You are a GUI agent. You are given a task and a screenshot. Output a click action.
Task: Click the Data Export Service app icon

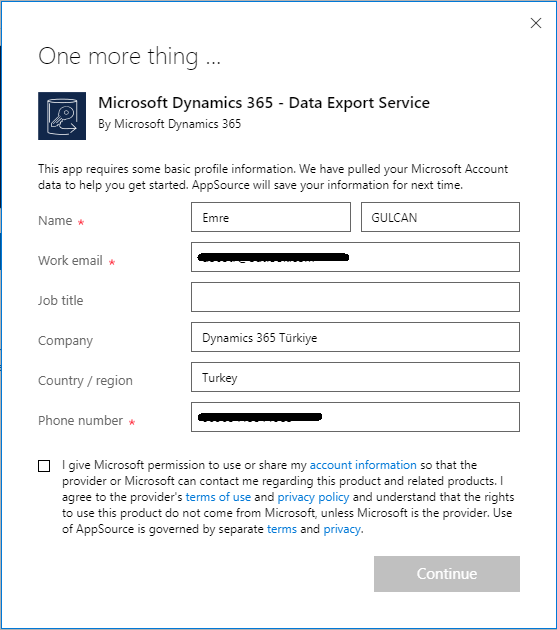point(62,116)
